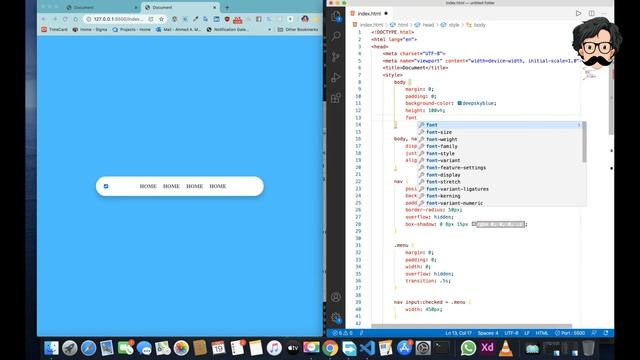Screen dimensions: 640x360
Task: Open the Run and Debug view
Action: tap(336, 78)
